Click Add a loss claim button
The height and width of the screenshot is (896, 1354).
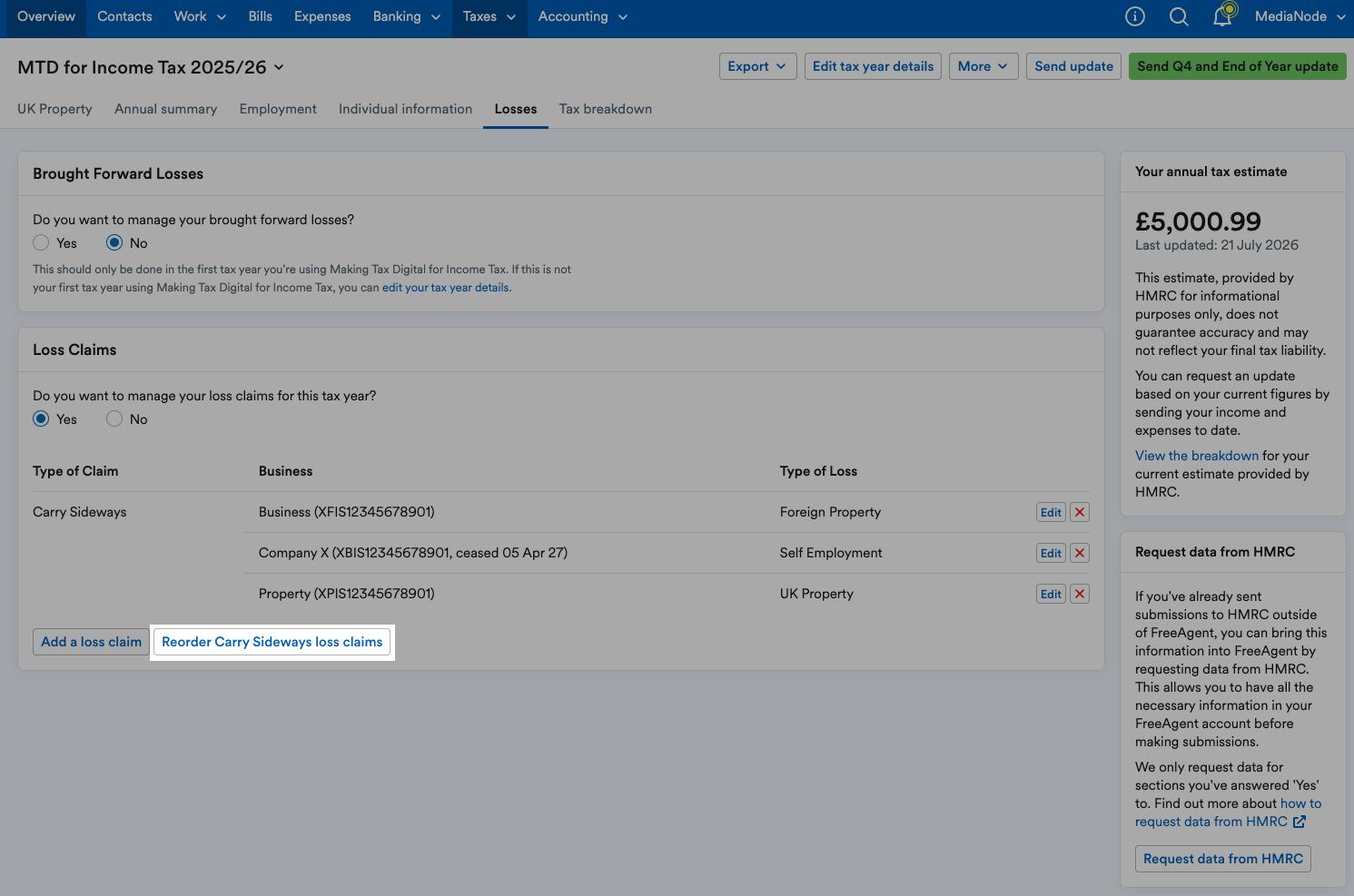(x=91, y=642)
